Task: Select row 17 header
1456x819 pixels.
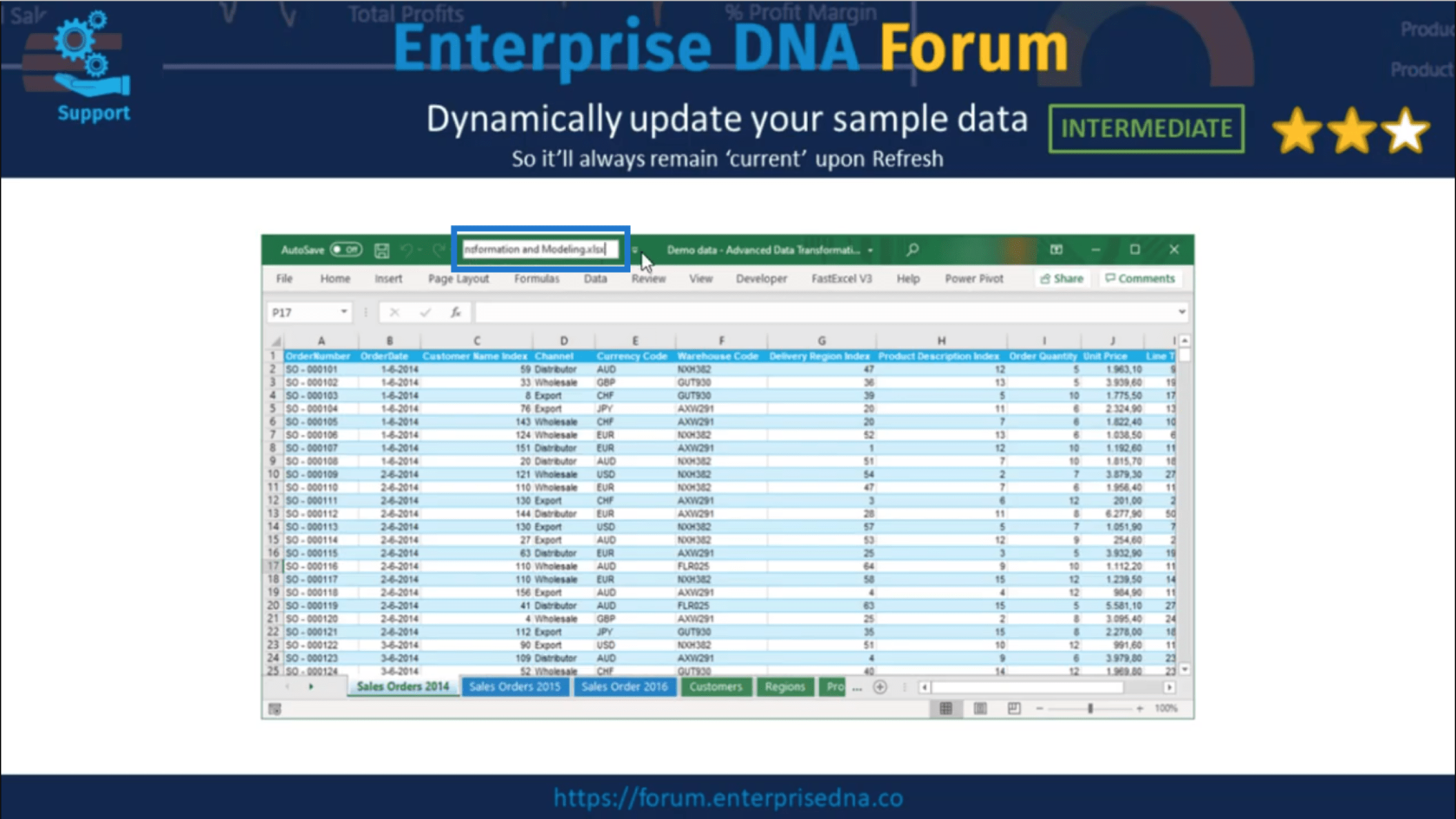Action: pos(273,566)
